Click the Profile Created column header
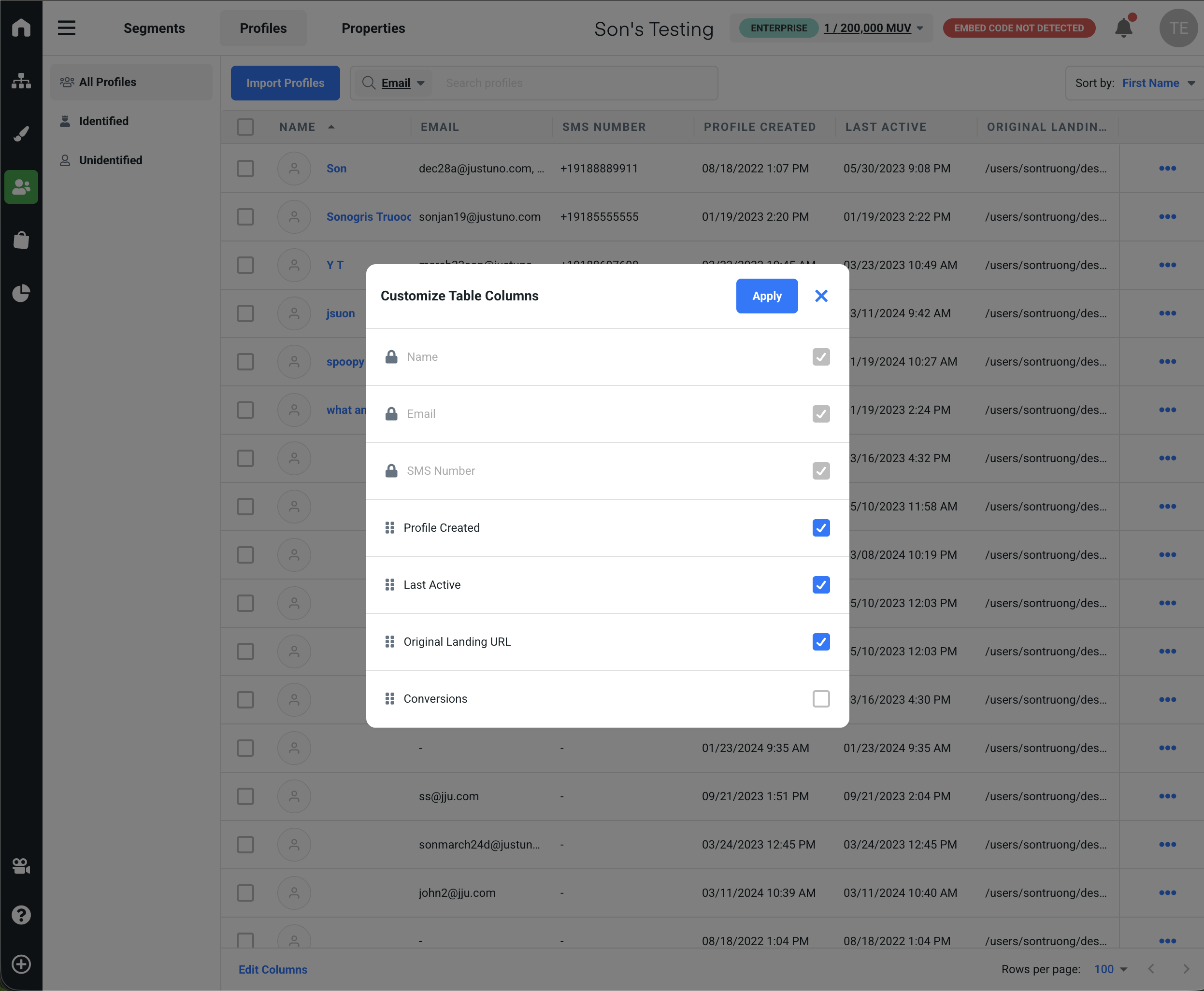This screenshot has width=1204, height=991. click(759, 127)
